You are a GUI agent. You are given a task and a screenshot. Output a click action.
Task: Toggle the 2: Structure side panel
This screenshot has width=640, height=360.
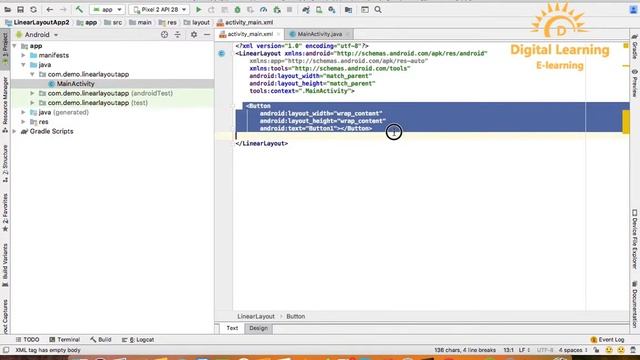[5, 164]
